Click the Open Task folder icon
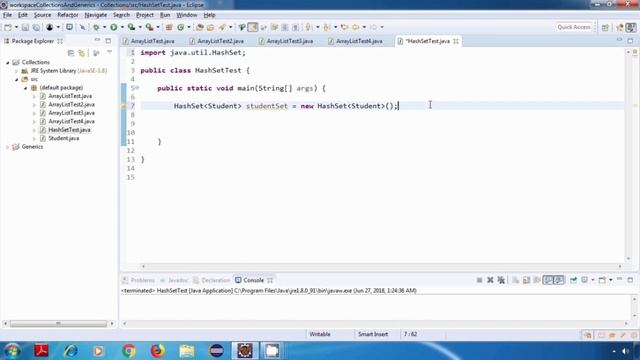Viewport: 640px width, 360px height. pos(211,27)
